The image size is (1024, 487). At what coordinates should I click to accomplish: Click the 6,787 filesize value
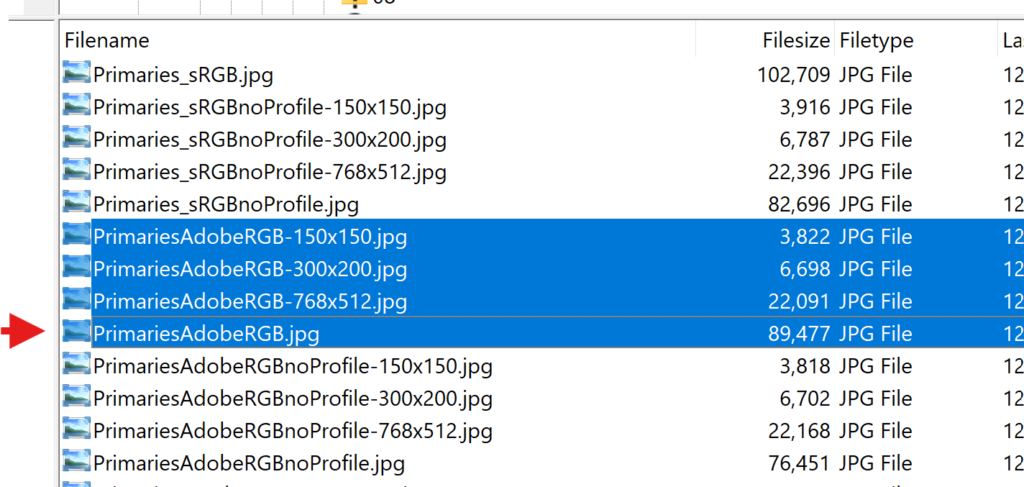[x=805, y=140]
